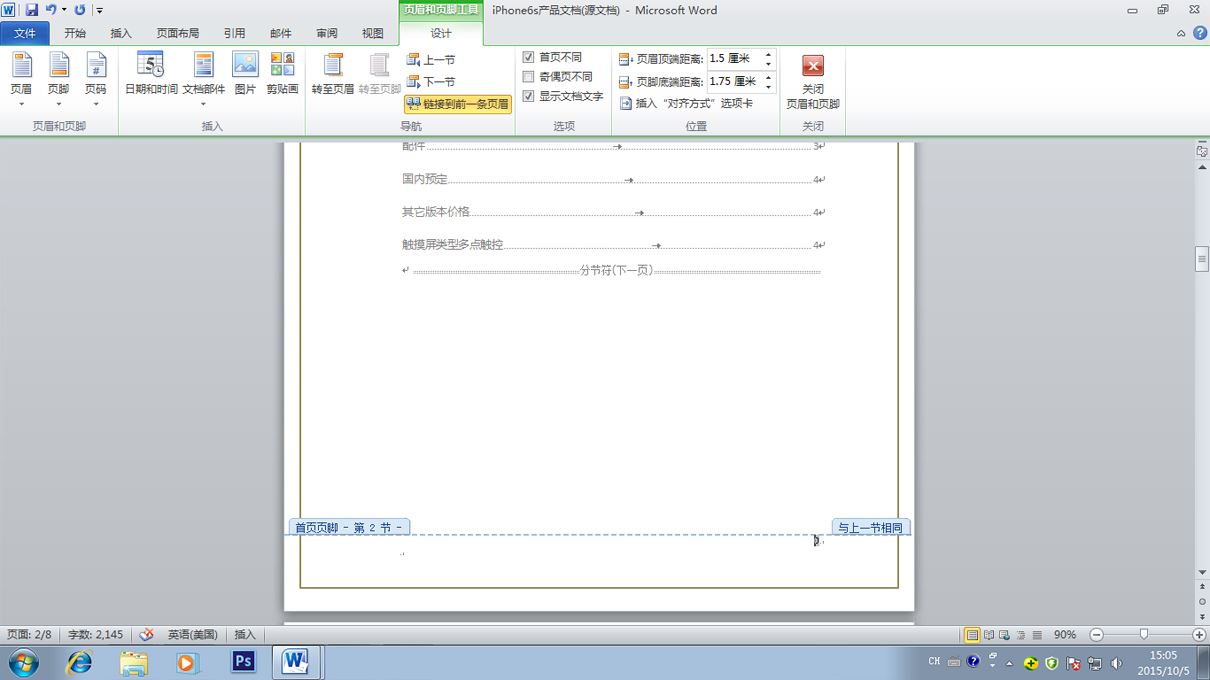Open the 页码 page number menu
This screenshot has width=1210, height=680.
(x=95, y=80)
